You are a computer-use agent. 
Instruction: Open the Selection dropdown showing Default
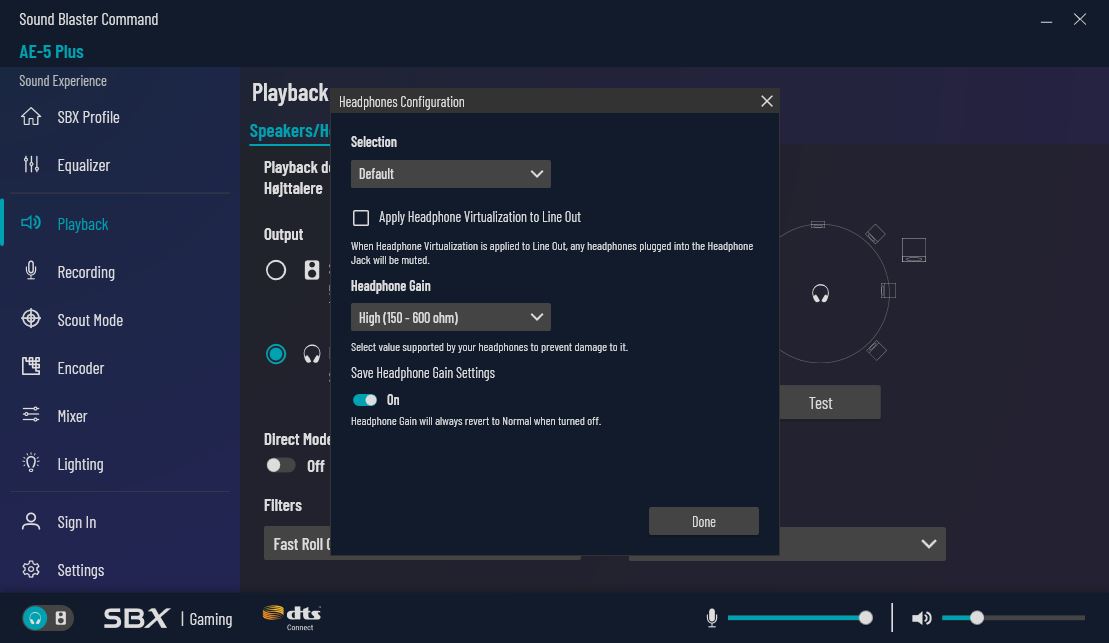coord(451,174)
